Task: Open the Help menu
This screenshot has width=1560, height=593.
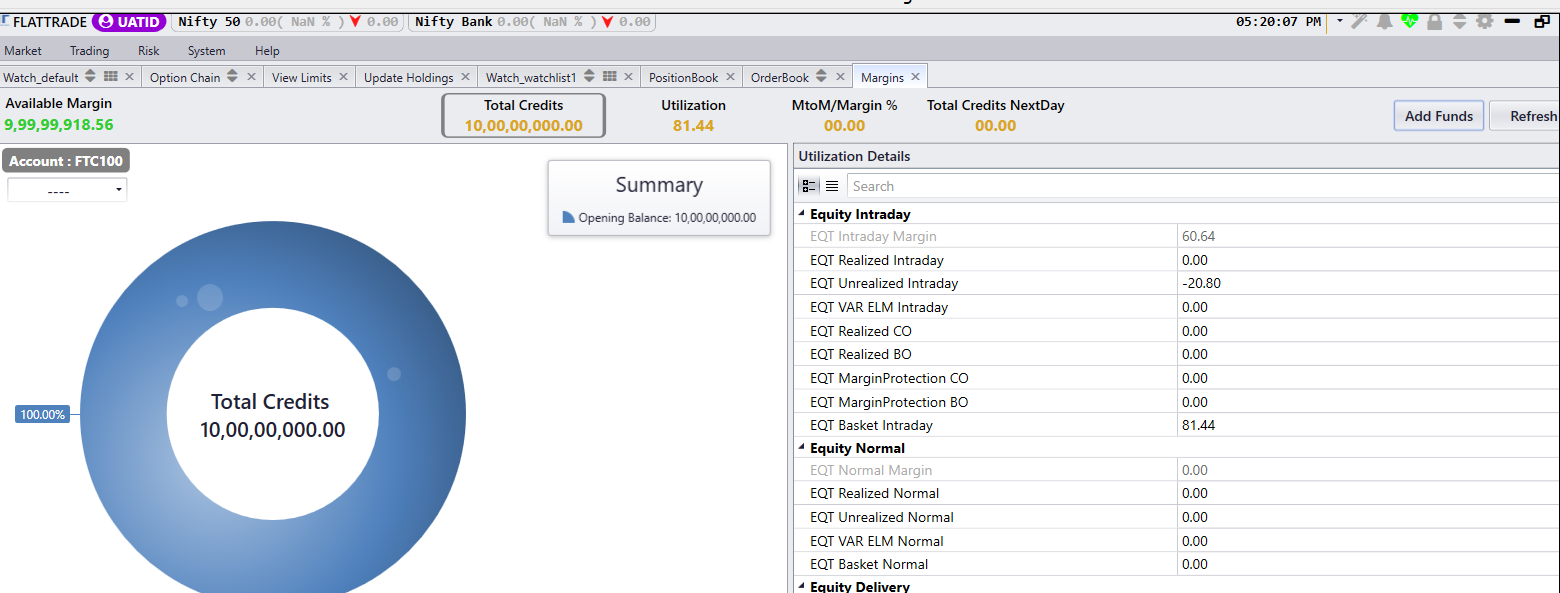Action: pos(267,50)
